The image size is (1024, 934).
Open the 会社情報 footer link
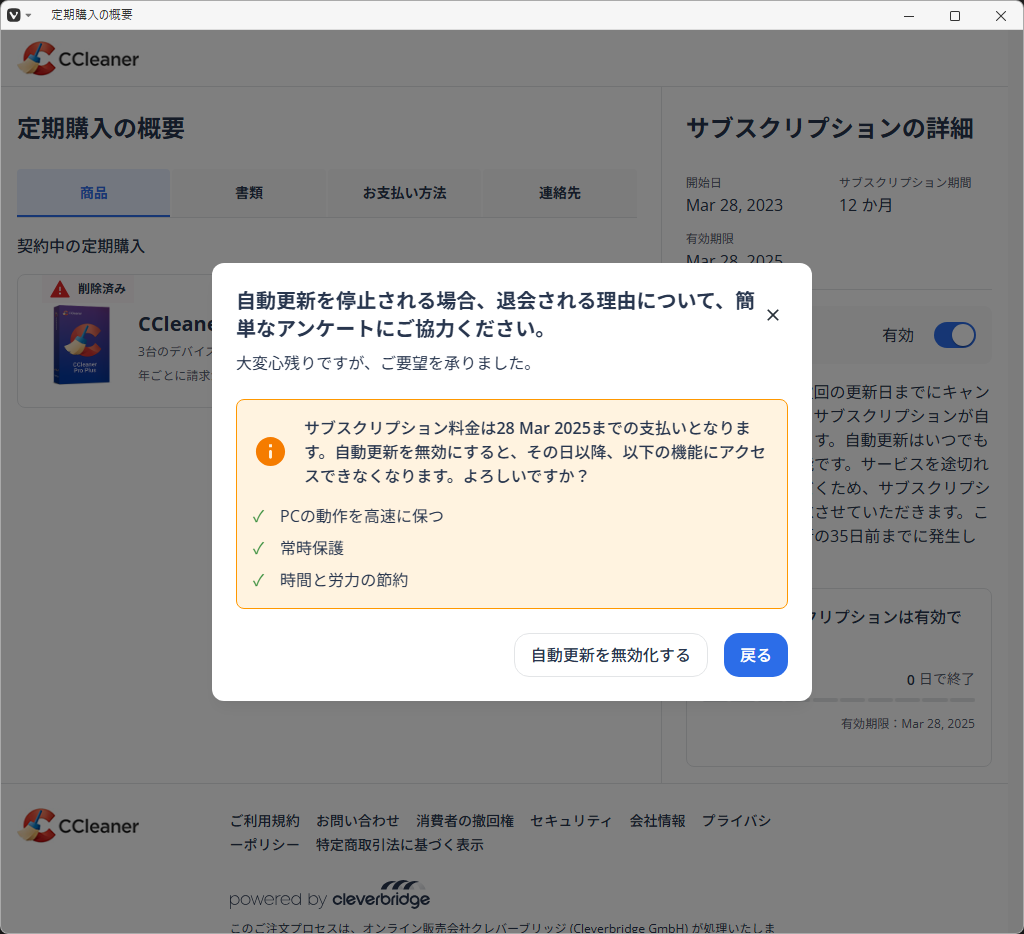pos(657,820)
